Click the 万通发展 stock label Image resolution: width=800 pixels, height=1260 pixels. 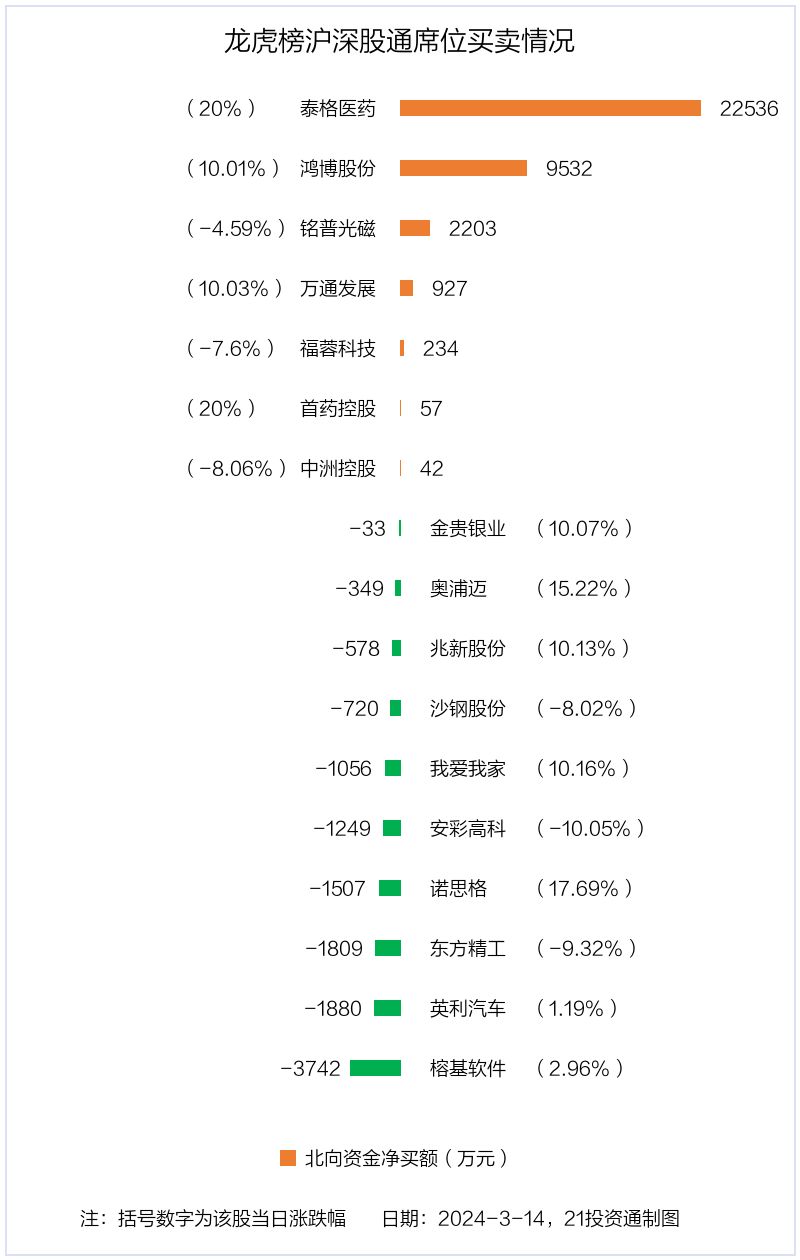click(x=338, y=289)
